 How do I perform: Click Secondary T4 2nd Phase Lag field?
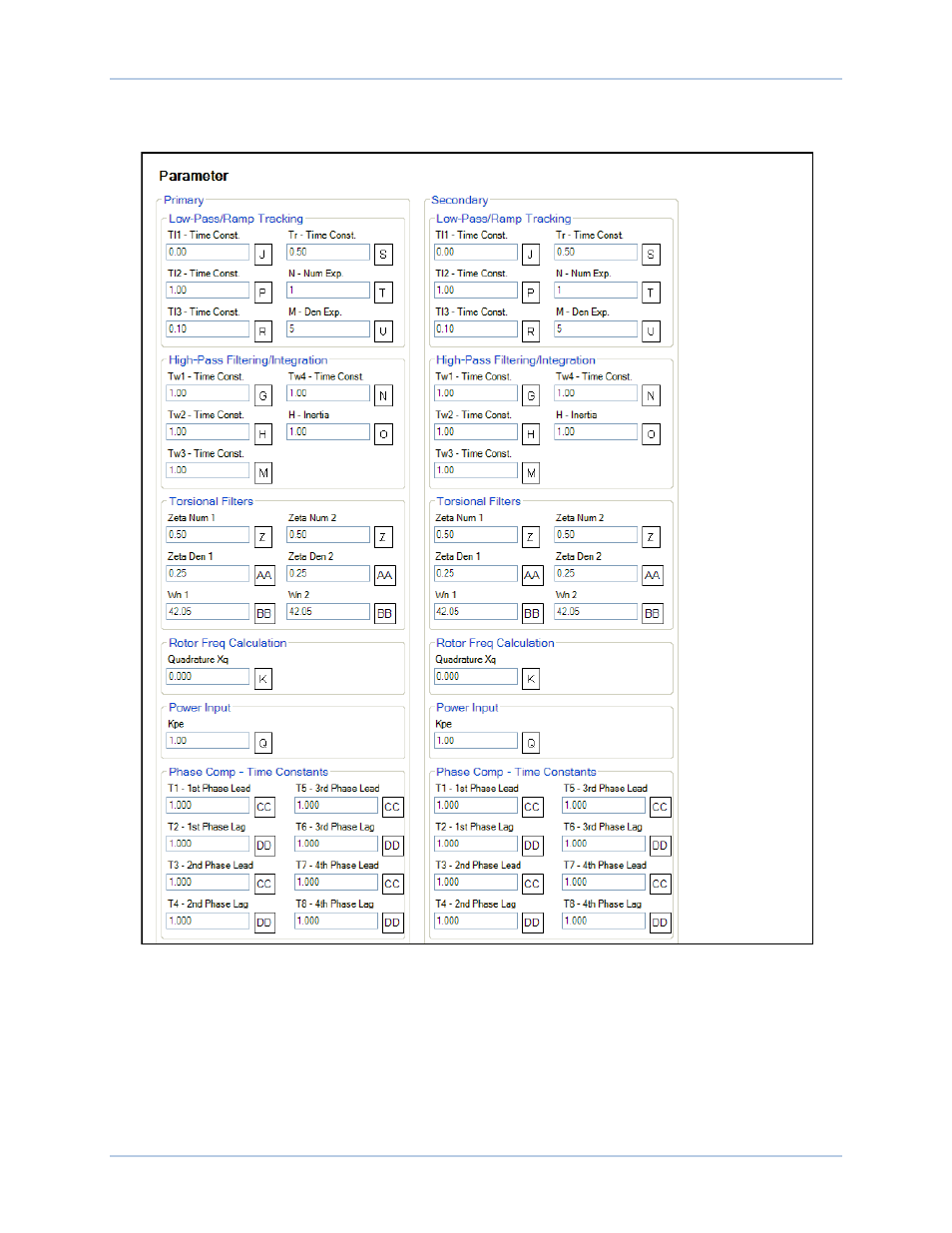point(476,922)
